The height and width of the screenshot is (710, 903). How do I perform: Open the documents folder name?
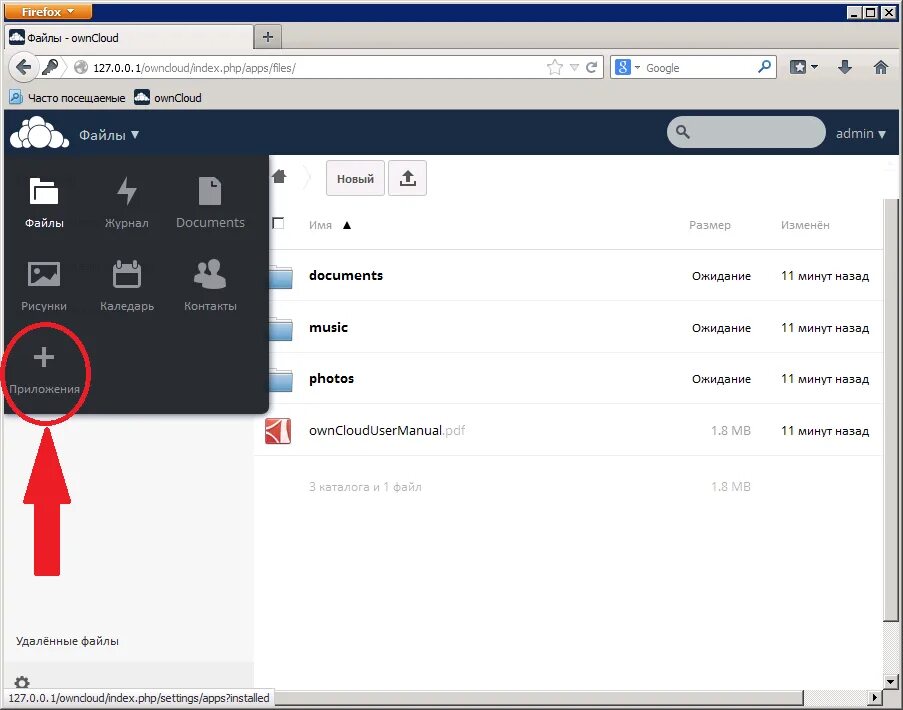click(x=346, y=275)
